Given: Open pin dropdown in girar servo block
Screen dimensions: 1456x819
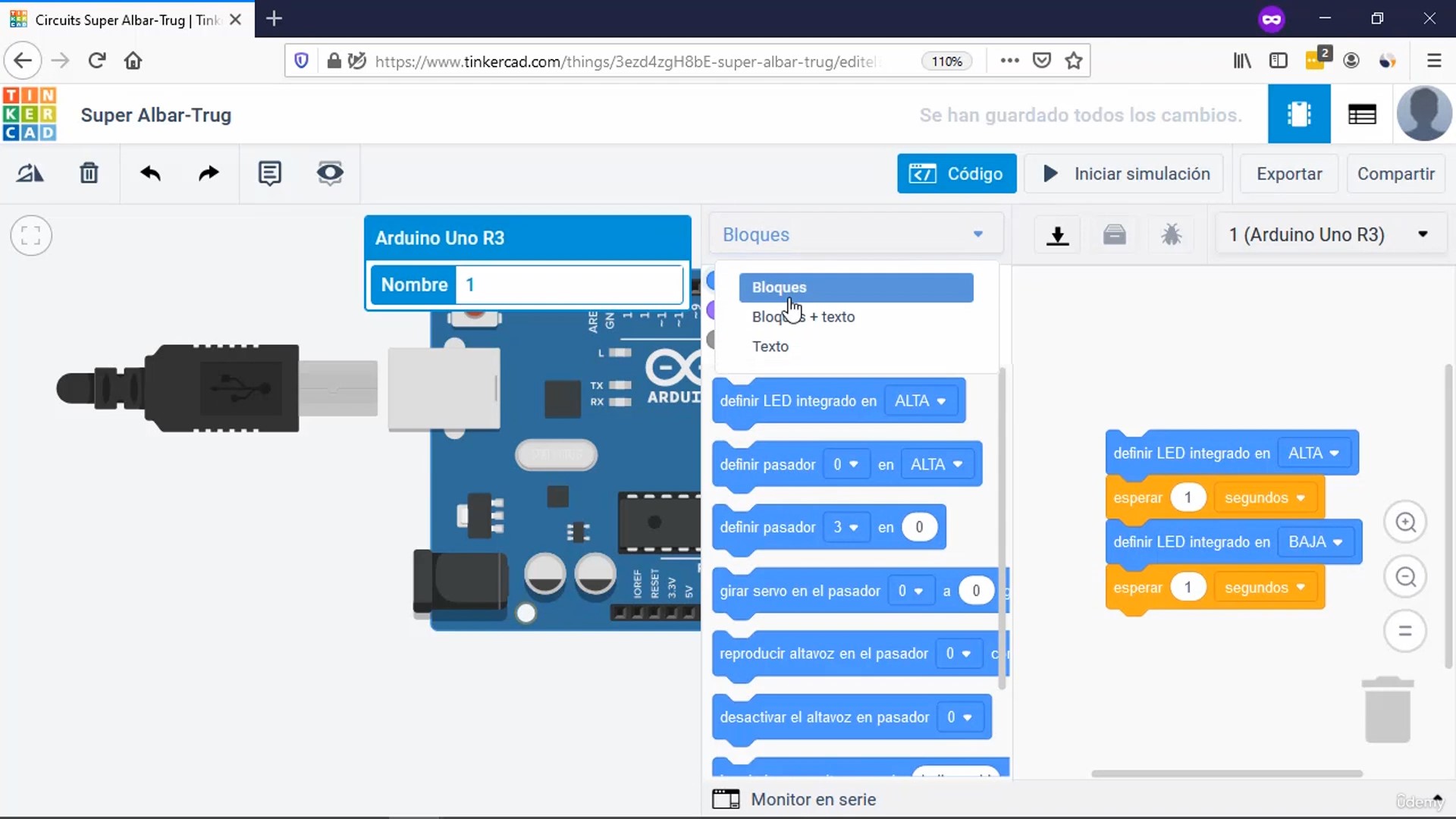Looking at the screenshot, I should point(910,591).
